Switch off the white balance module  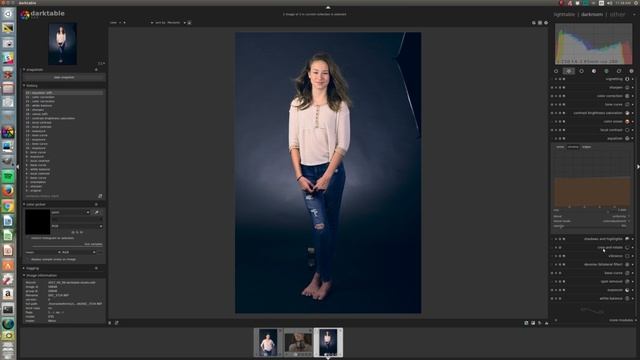(552, 299)
